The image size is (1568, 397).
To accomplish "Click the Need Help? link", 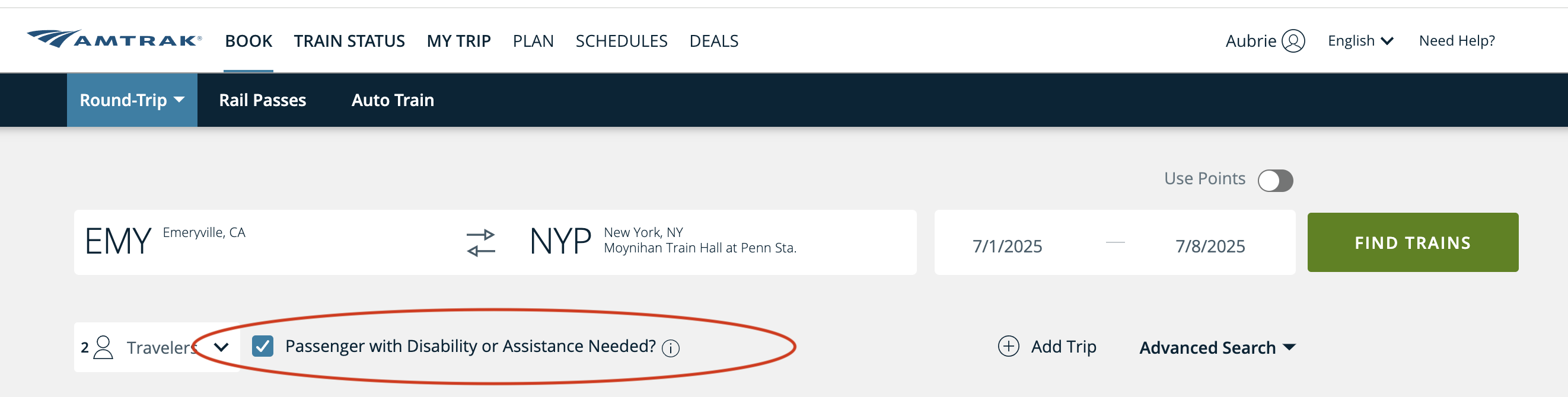I will pos(1456,40).
